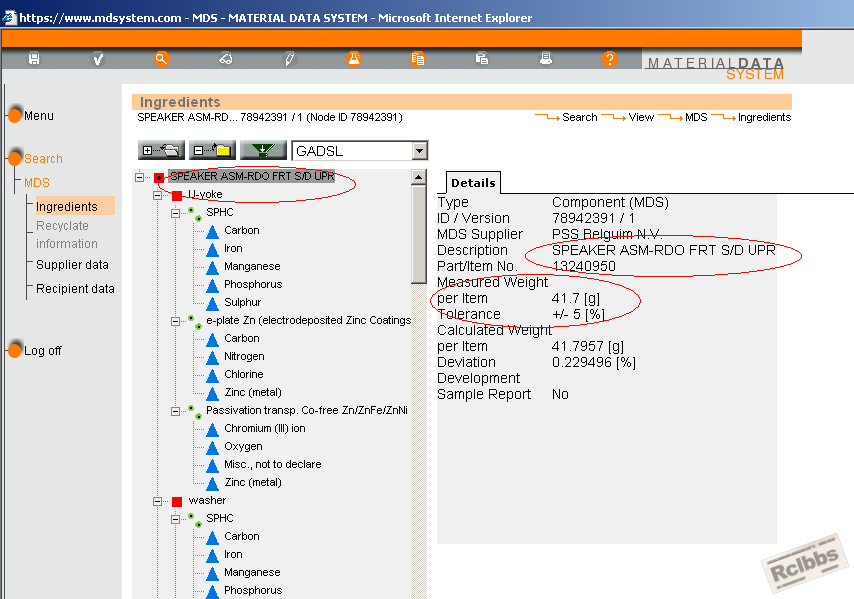Viewport: 854px width, 599px height.
Task: Click the red component icon beside SPEAKER ASM-RDO
Action: [158, 178]
